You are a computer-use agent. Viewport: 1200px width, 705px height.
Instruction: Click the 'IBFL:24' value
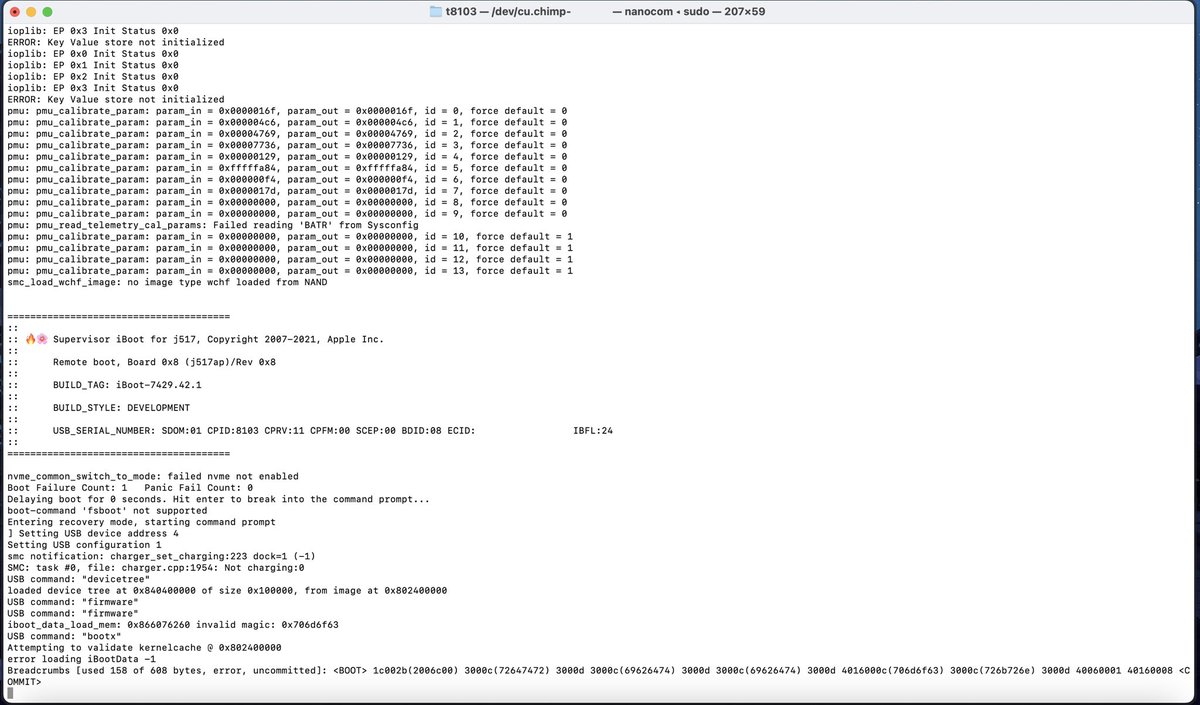tap(593, 431)
